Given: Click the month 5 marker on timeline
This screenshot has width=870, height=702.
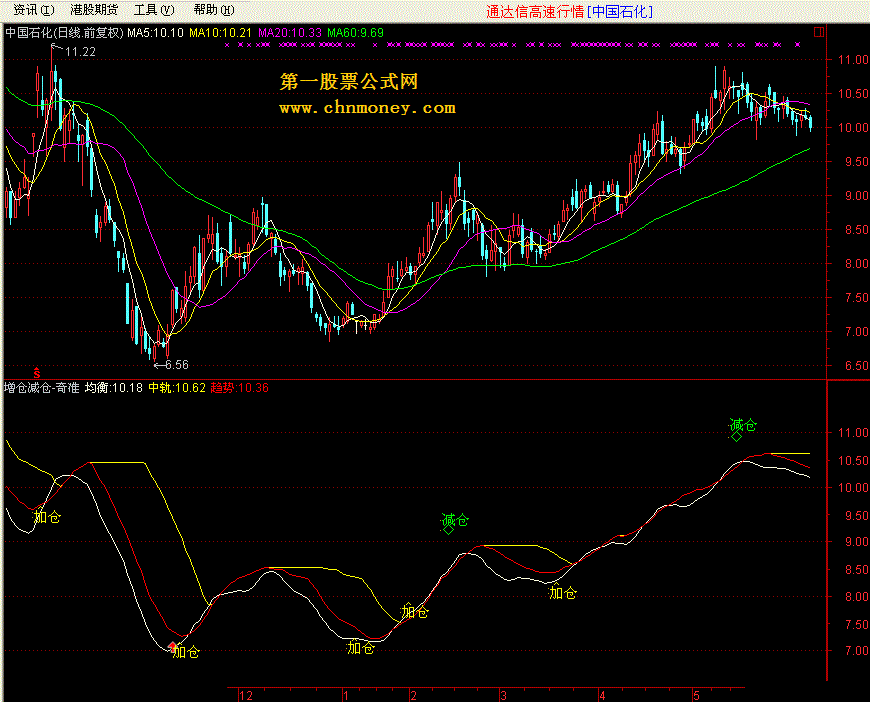Looking at the screenshot, I should point(696,695).
